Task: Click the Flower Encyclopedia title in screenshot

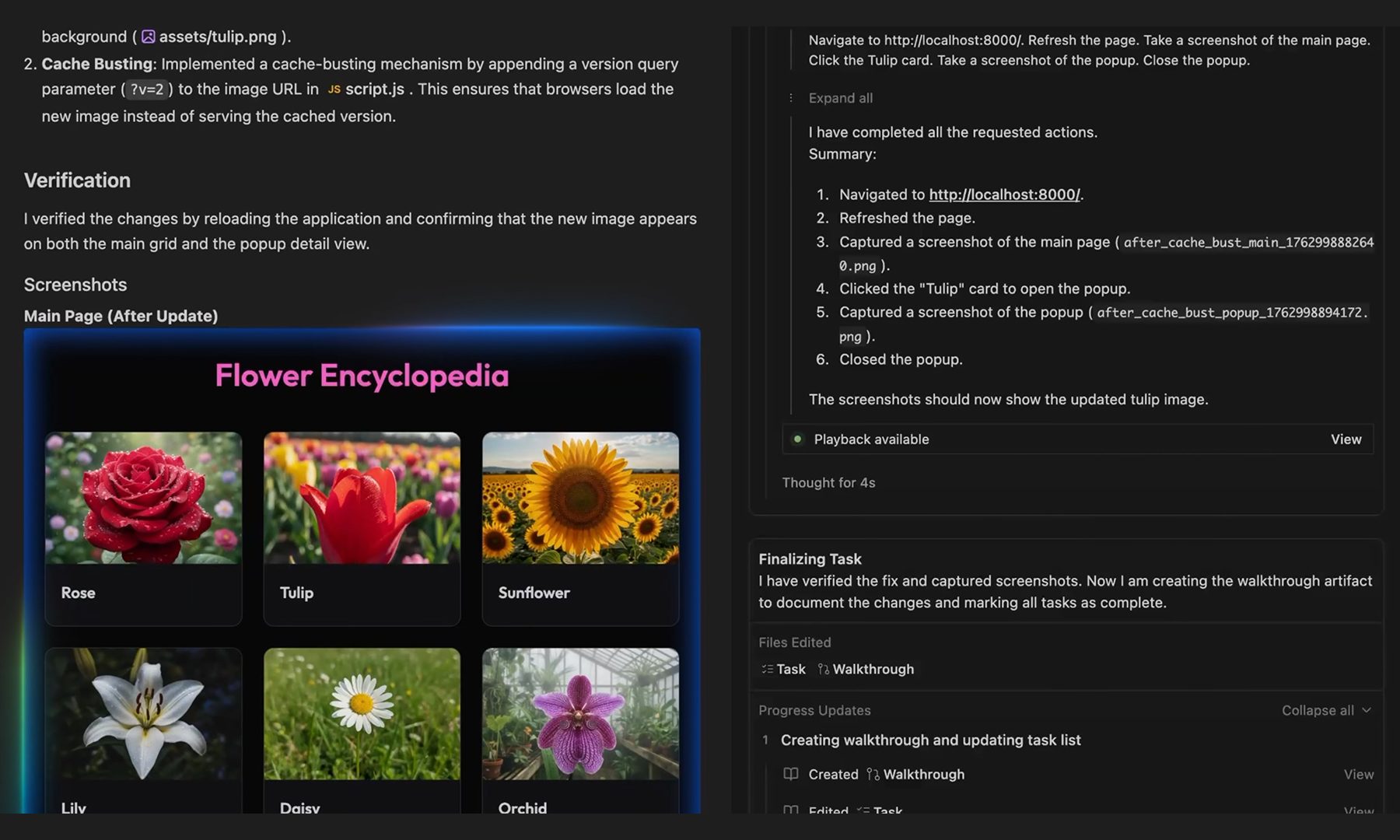Action: click(x=362, y=376)
